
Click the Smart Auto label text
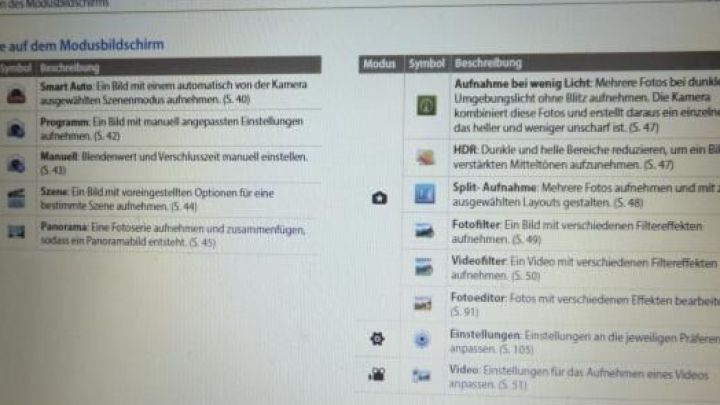coord(66,86)
